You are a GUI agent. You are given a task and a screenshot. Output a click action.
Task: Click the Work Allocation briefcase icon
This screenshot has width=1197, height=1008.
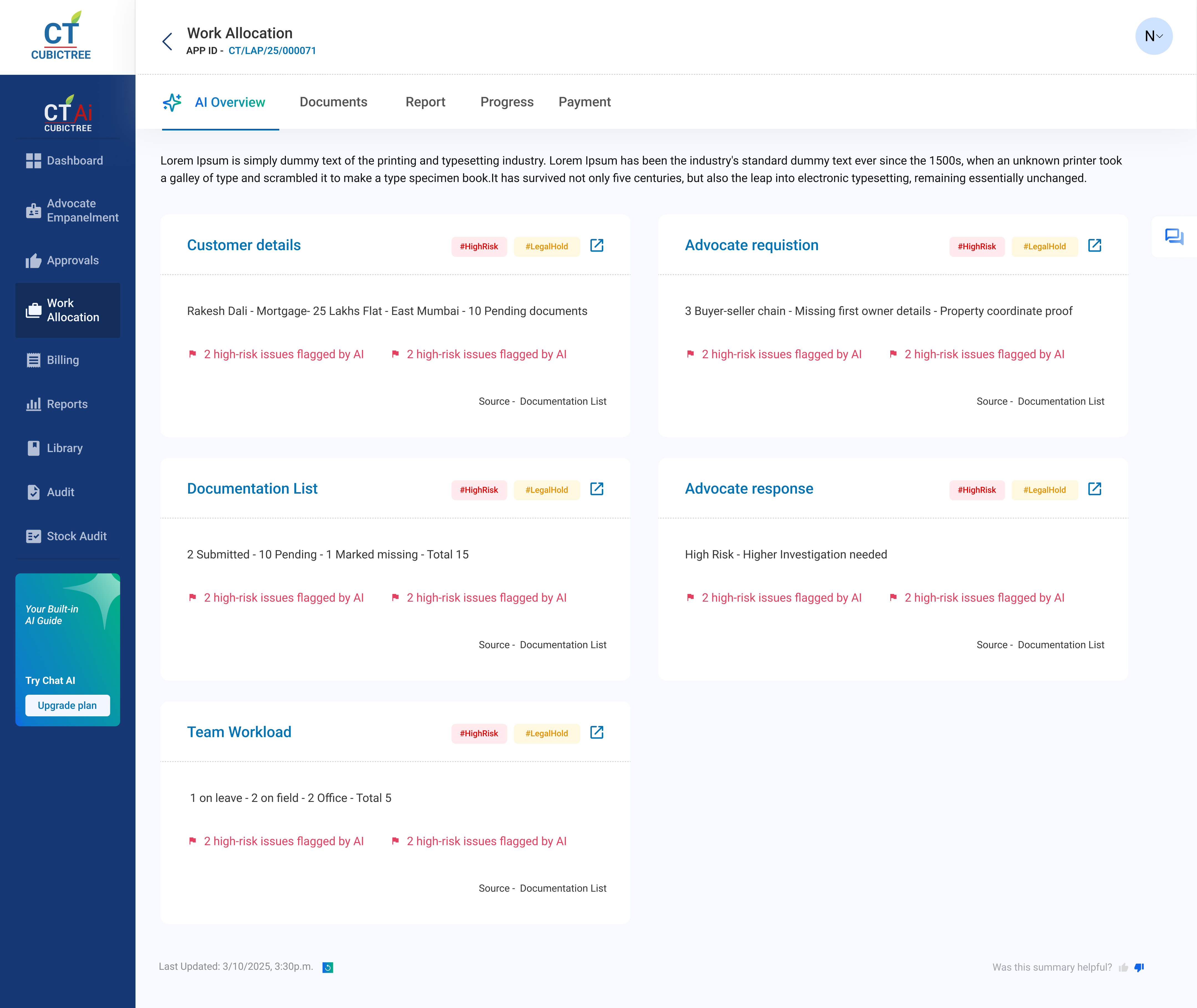pos(34,310)
